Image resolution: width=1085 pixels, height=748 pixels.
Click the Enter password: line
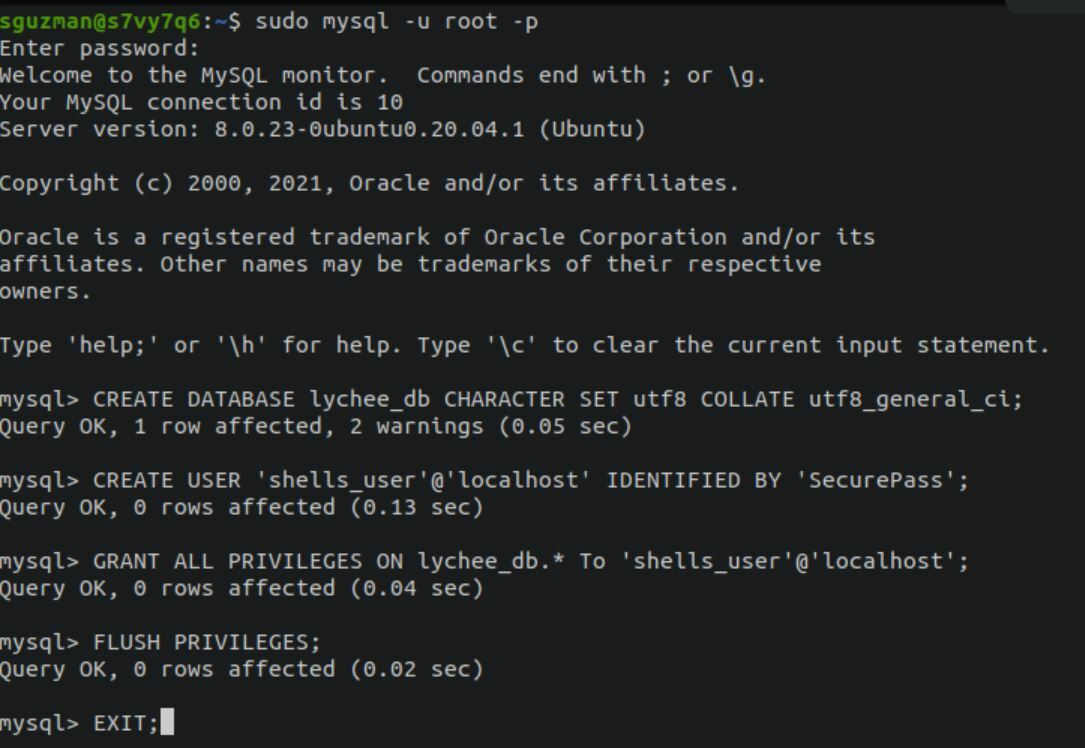[99, 48]
